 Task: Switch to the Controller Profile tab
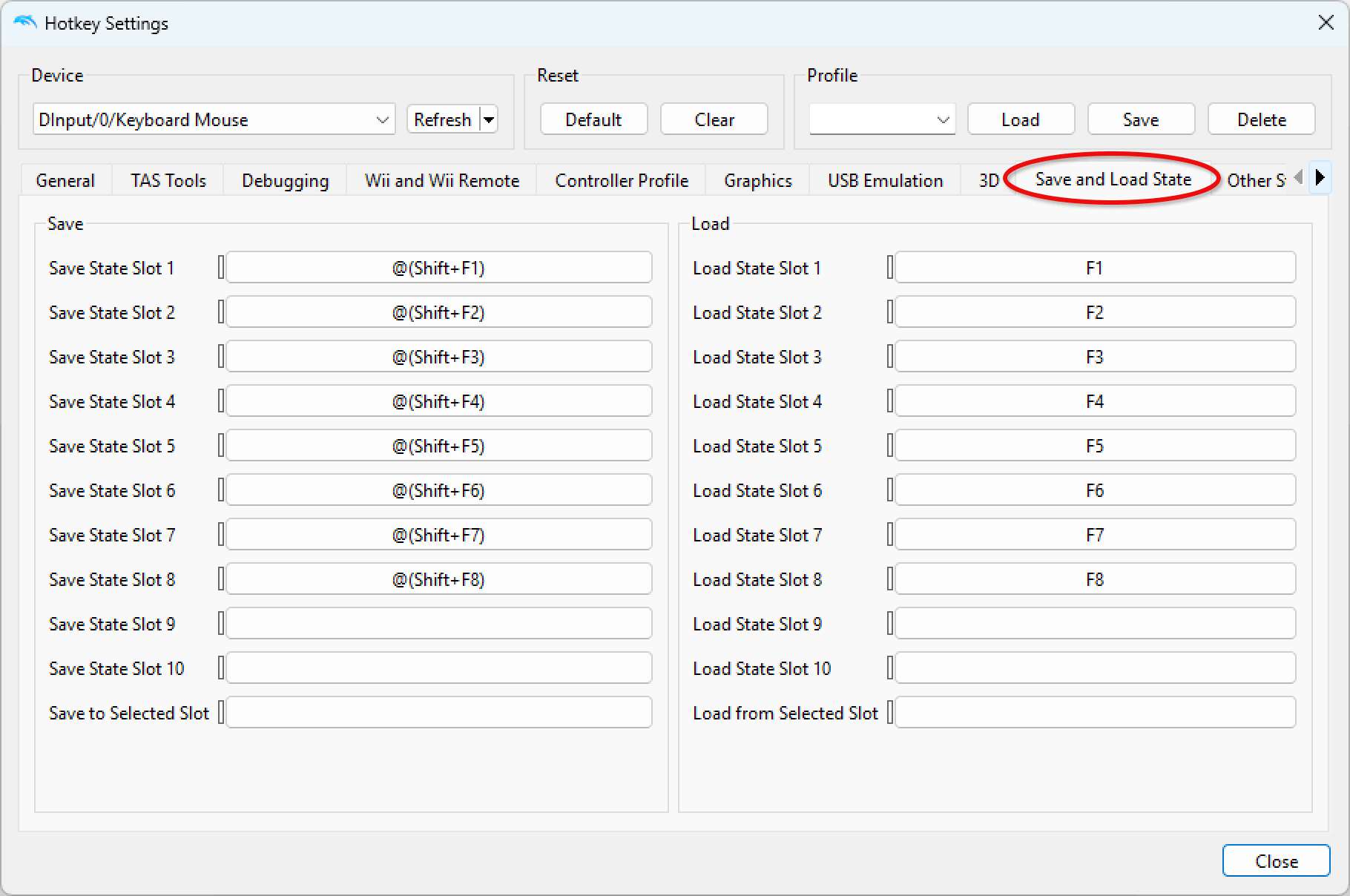click(622, 180)
